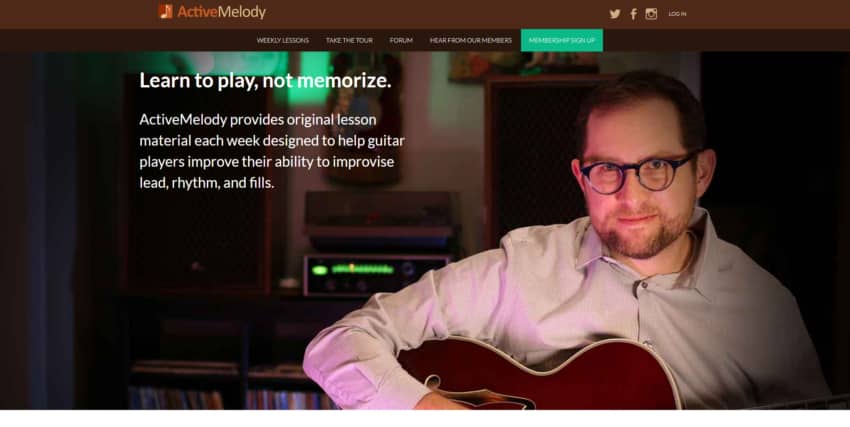Click the LOG IN link
850x427 pixels.
[x=677, y=14]
